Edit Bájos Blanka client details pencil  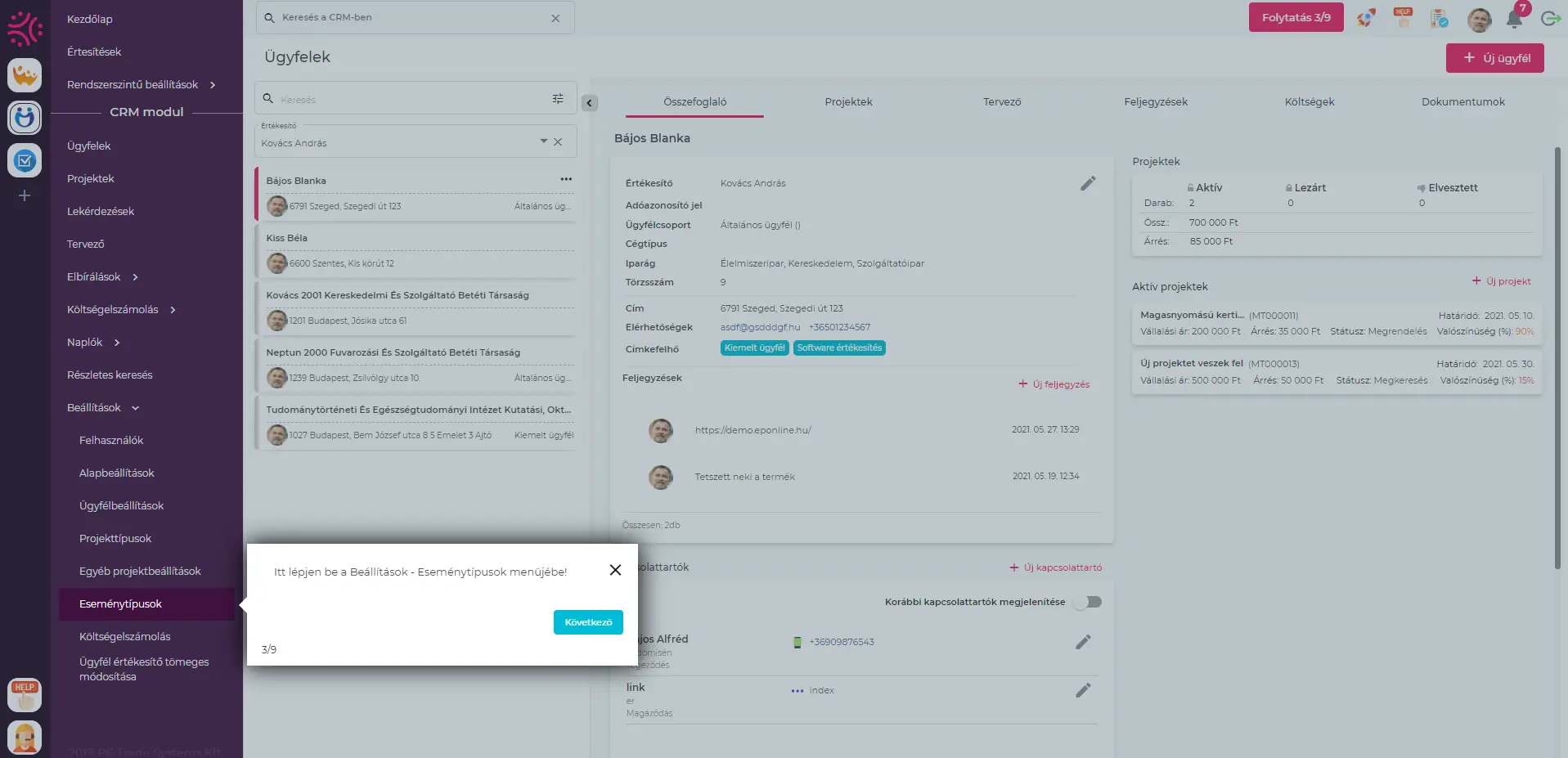(x=1087, y=183)
